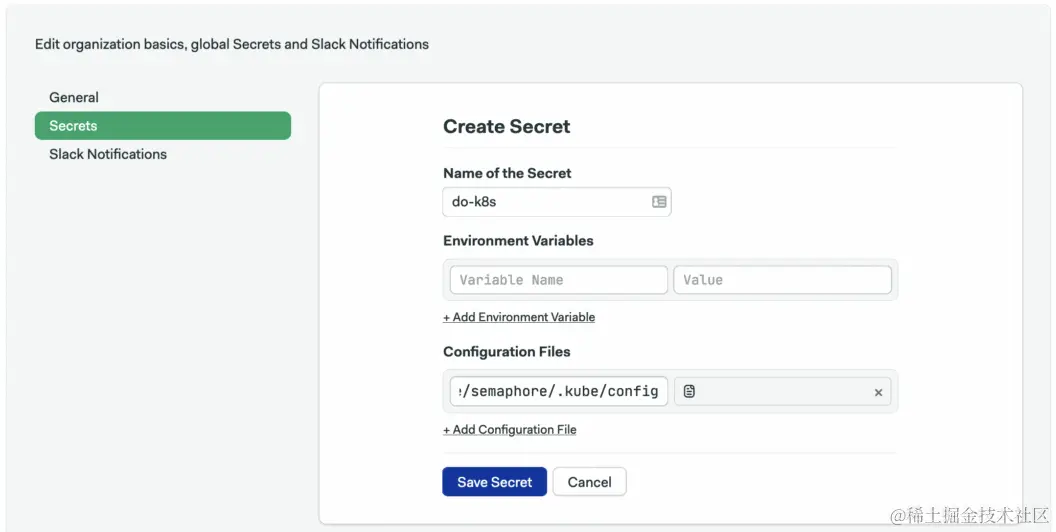
Task: Click the Configuration Files label
Action: pos(507,352)
